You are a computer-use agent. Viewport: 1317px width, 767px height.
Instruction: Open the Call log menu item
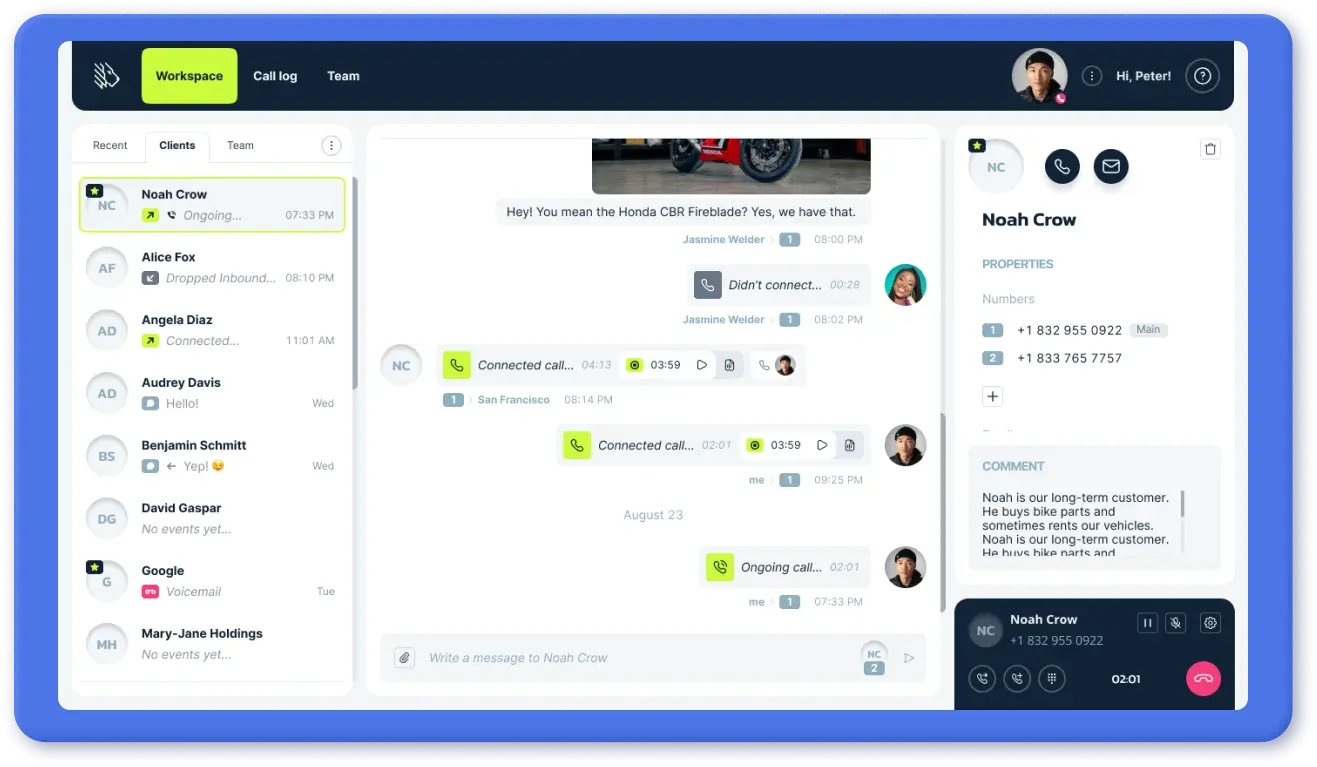tap(275, 76)
